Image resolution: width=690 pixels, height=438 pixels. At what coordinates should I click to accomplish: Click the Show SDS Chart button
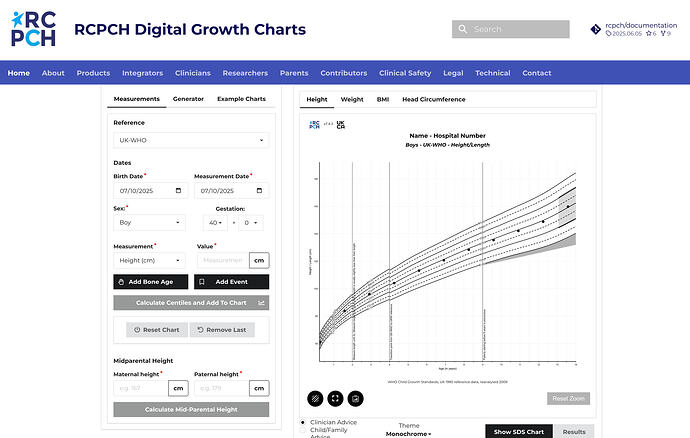click(519, 432)
